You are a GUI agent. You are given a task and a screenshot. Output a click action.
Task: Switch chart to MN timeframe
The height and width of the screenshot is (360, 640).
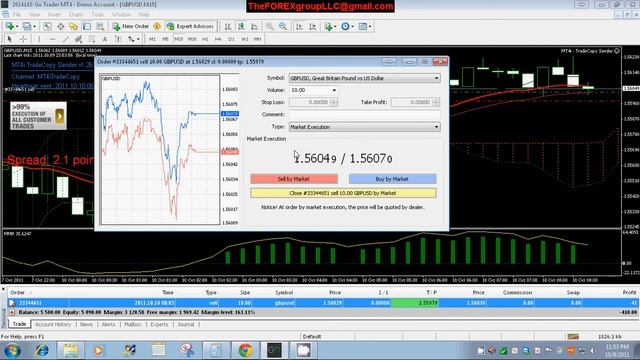click(x=258, y=39)
